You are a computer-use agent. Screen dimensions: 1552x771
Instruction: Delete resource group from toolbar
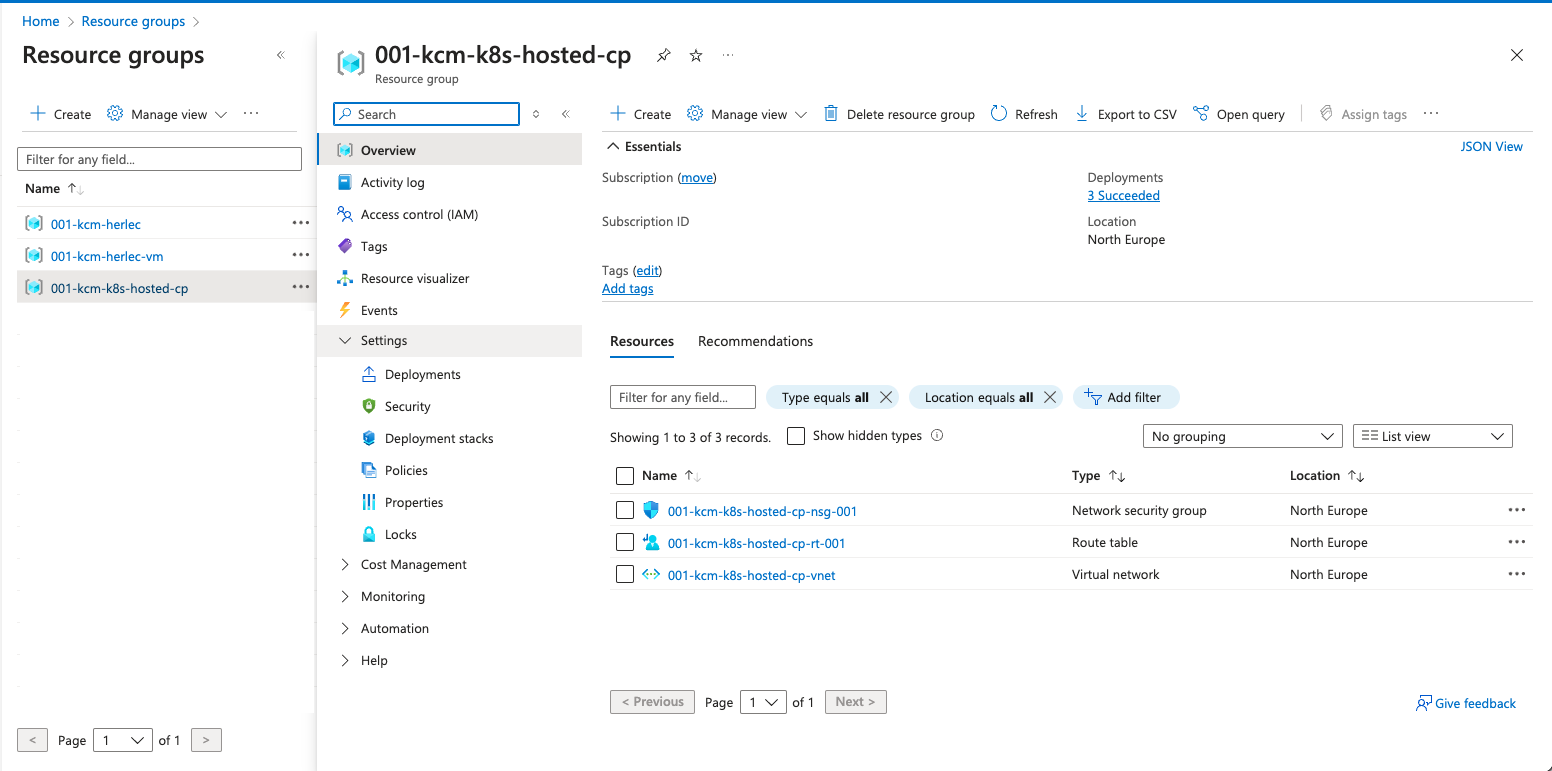click(899, 114)
